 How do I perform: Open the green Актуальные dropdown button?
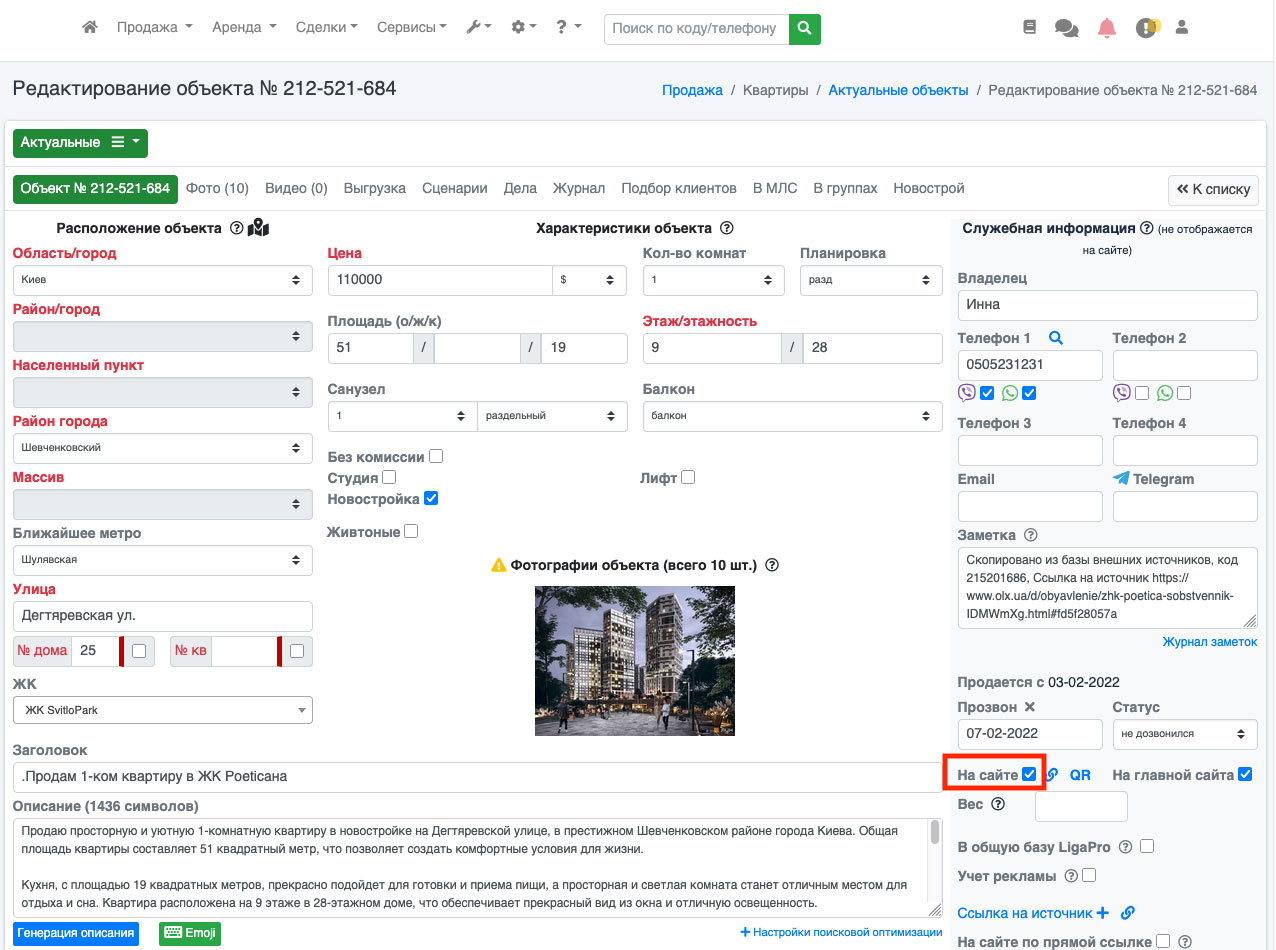pos(80,143)
